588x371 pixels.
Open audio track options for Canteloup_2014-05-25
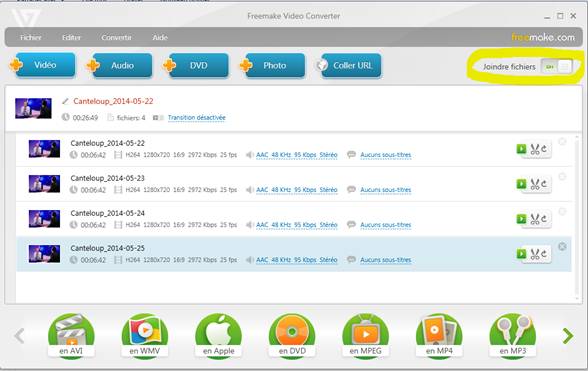[x=297, y=260]
